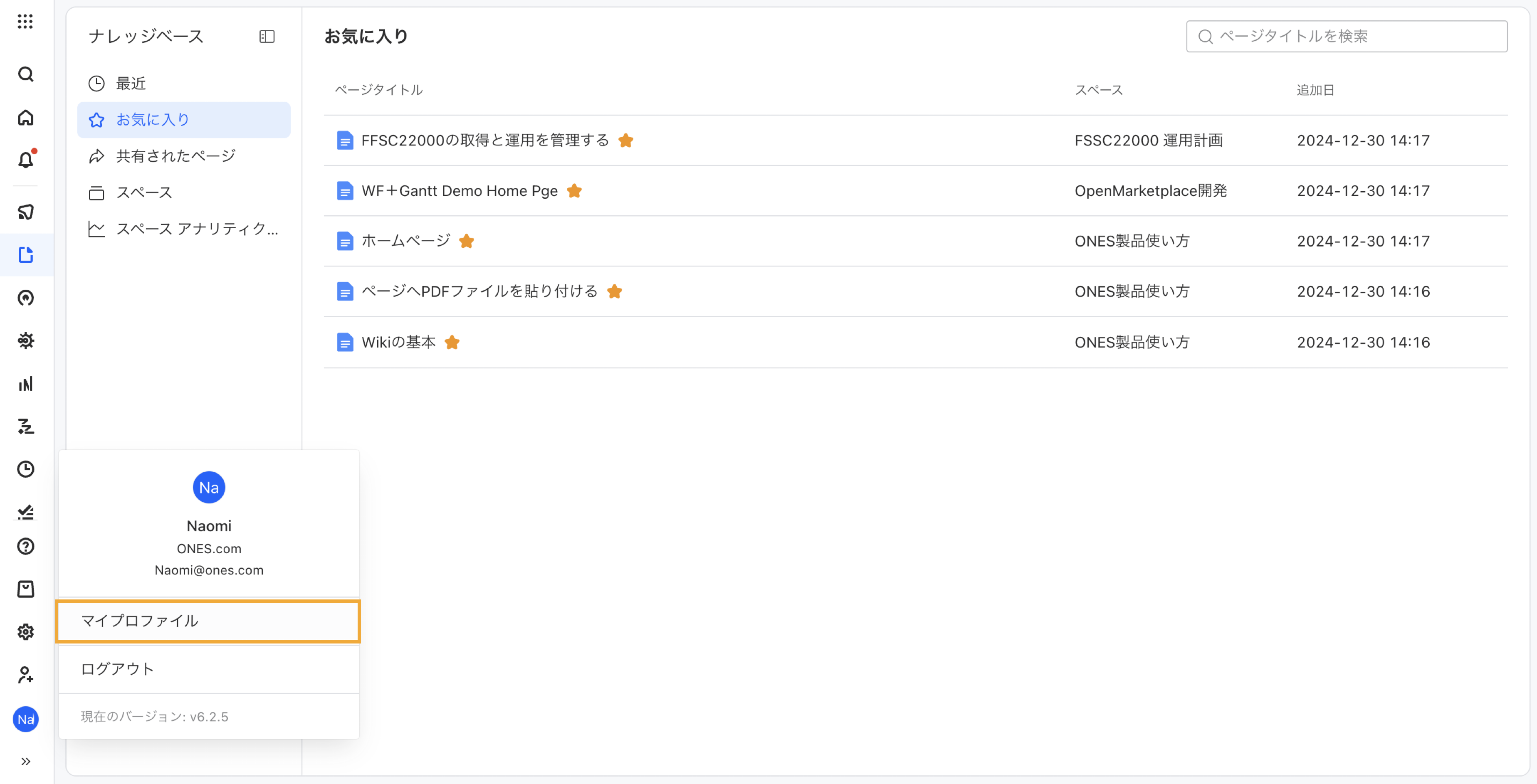This screenshot has width=1537, height=784.
Task: Go to 共有されたページ in sidebar
Action: pyautogui.click(x=175, y=156)
